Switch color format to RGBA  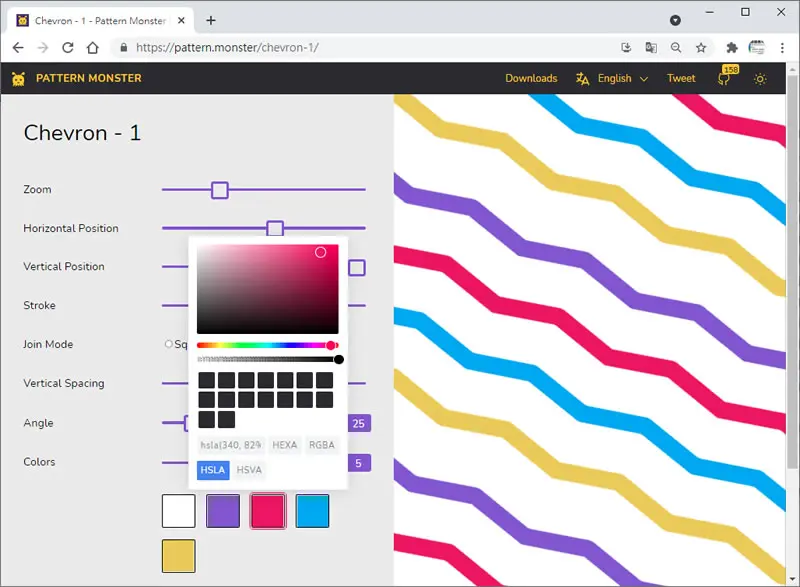[x=321, y=445]
